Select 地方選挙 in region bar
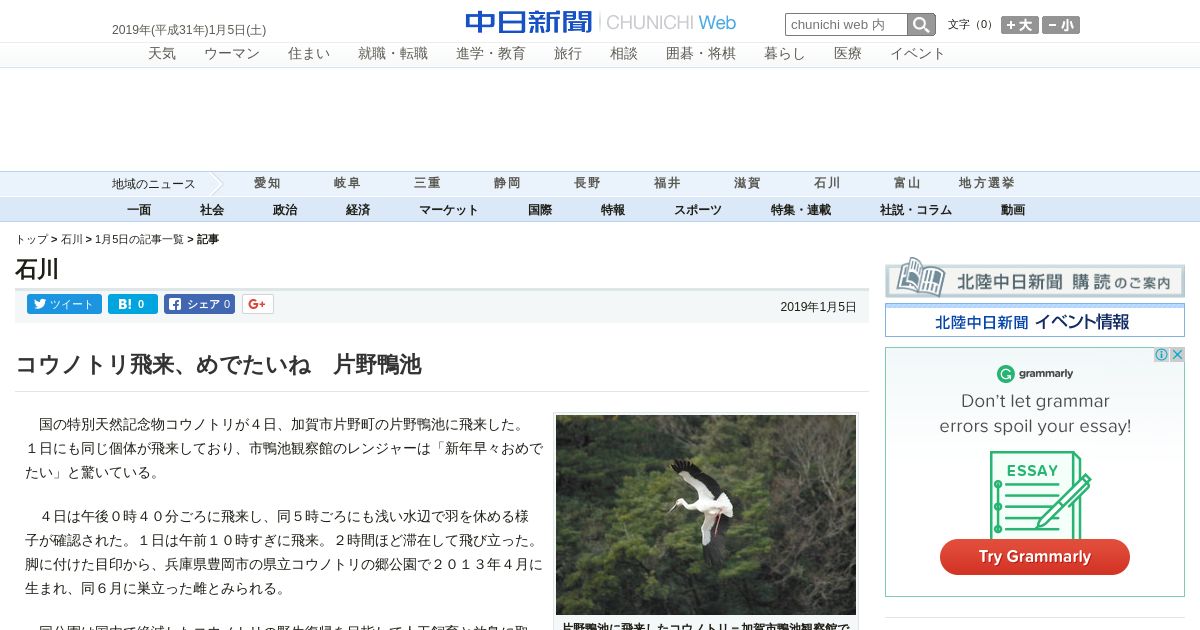Viewport: 1200px width, 630px height. [987, 184]
